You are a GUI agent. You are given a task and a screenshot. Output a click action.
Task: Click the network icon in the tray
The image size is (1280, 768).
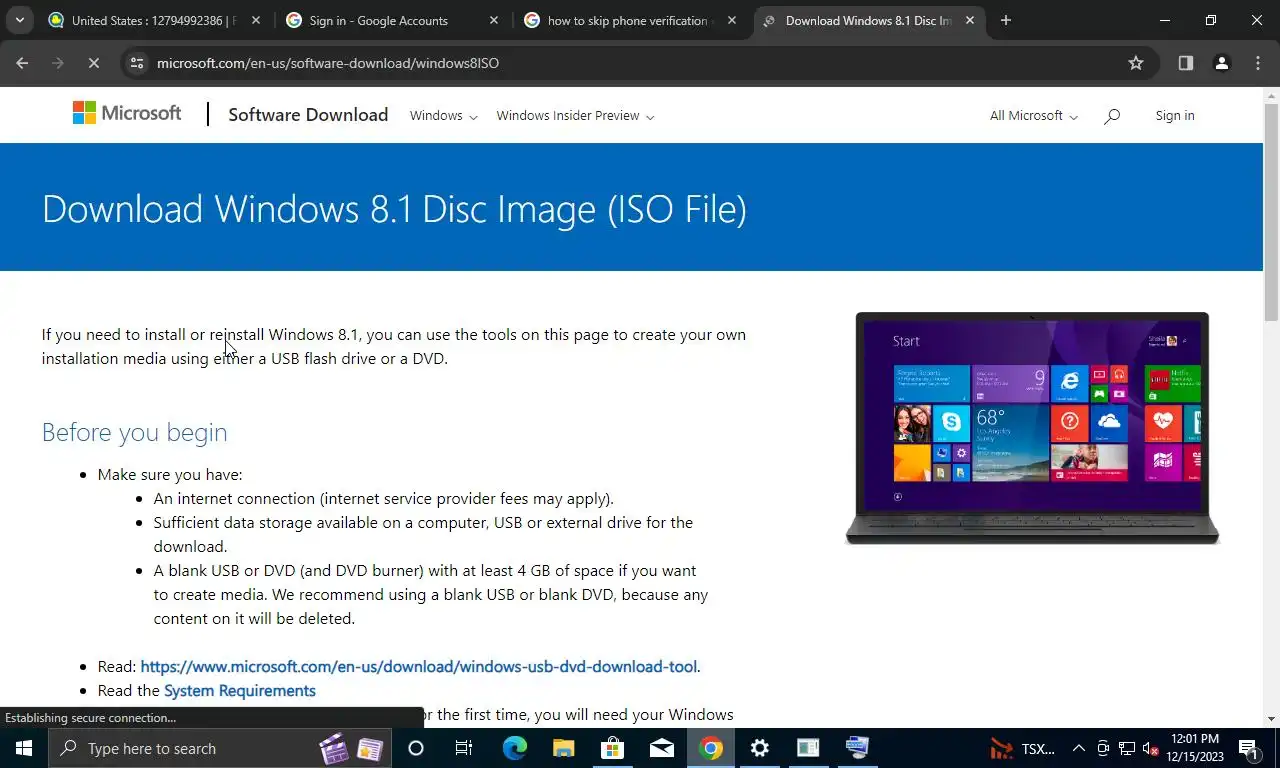(x=1127, y=748)
